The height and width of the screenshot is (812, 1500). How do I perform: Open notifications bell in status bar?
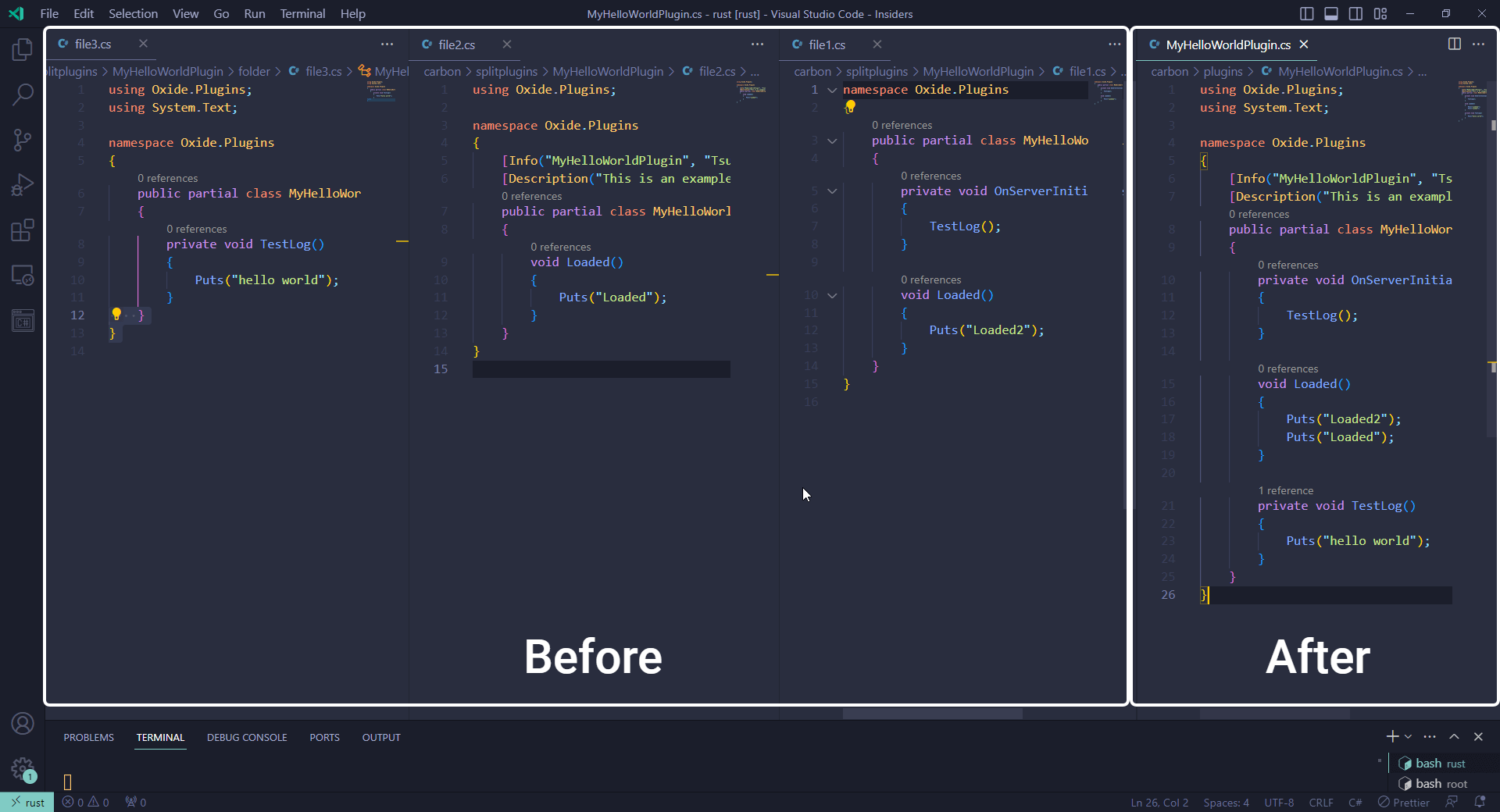1479,802
